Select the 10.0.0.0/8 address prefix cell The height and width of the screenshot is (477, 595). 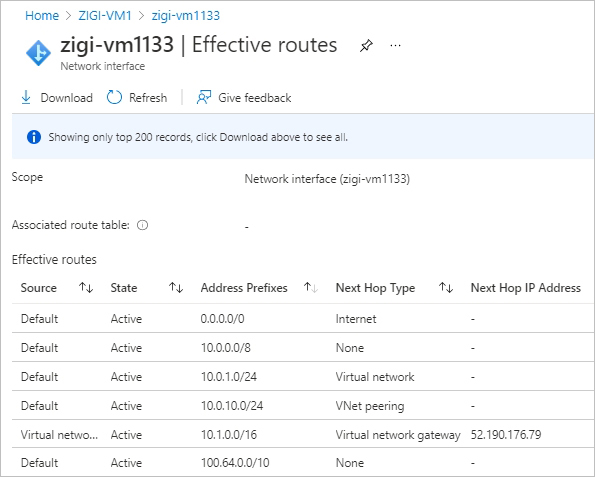click(225, 348)
